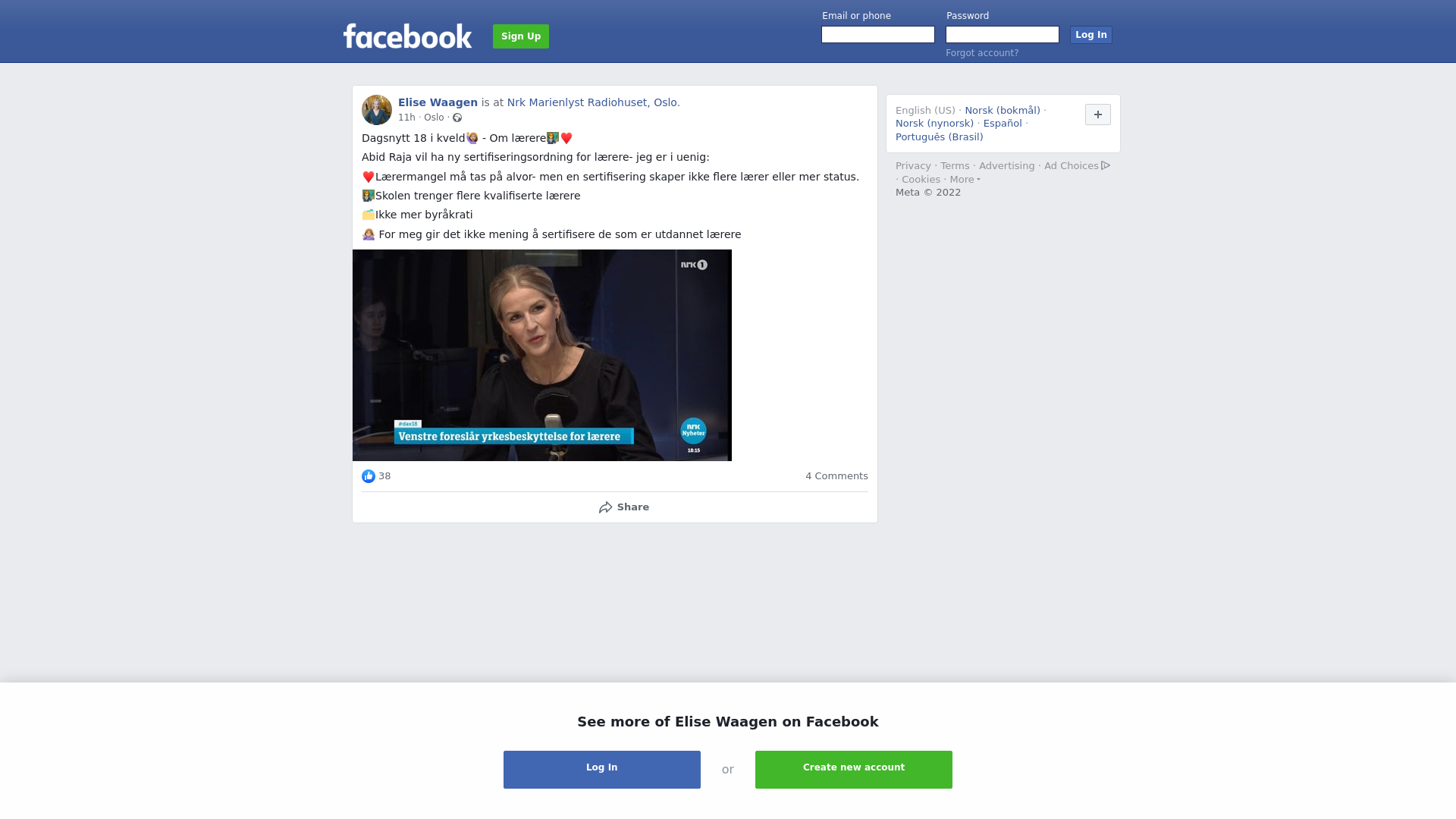Open the Privacy footer link

(913, 166)
